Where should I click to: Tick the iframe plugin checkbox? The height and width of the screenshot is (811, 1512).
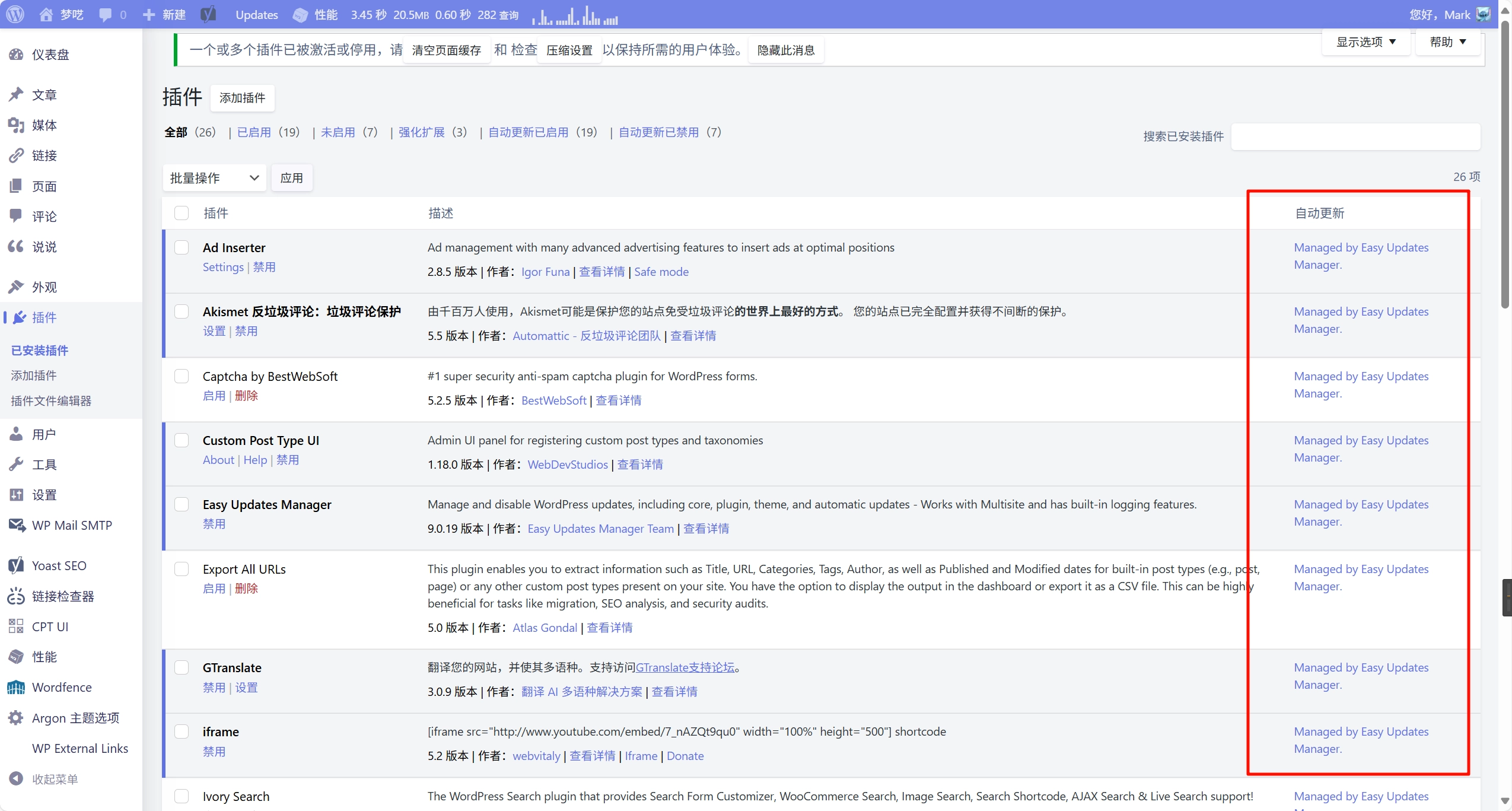(x=182, y=732)
